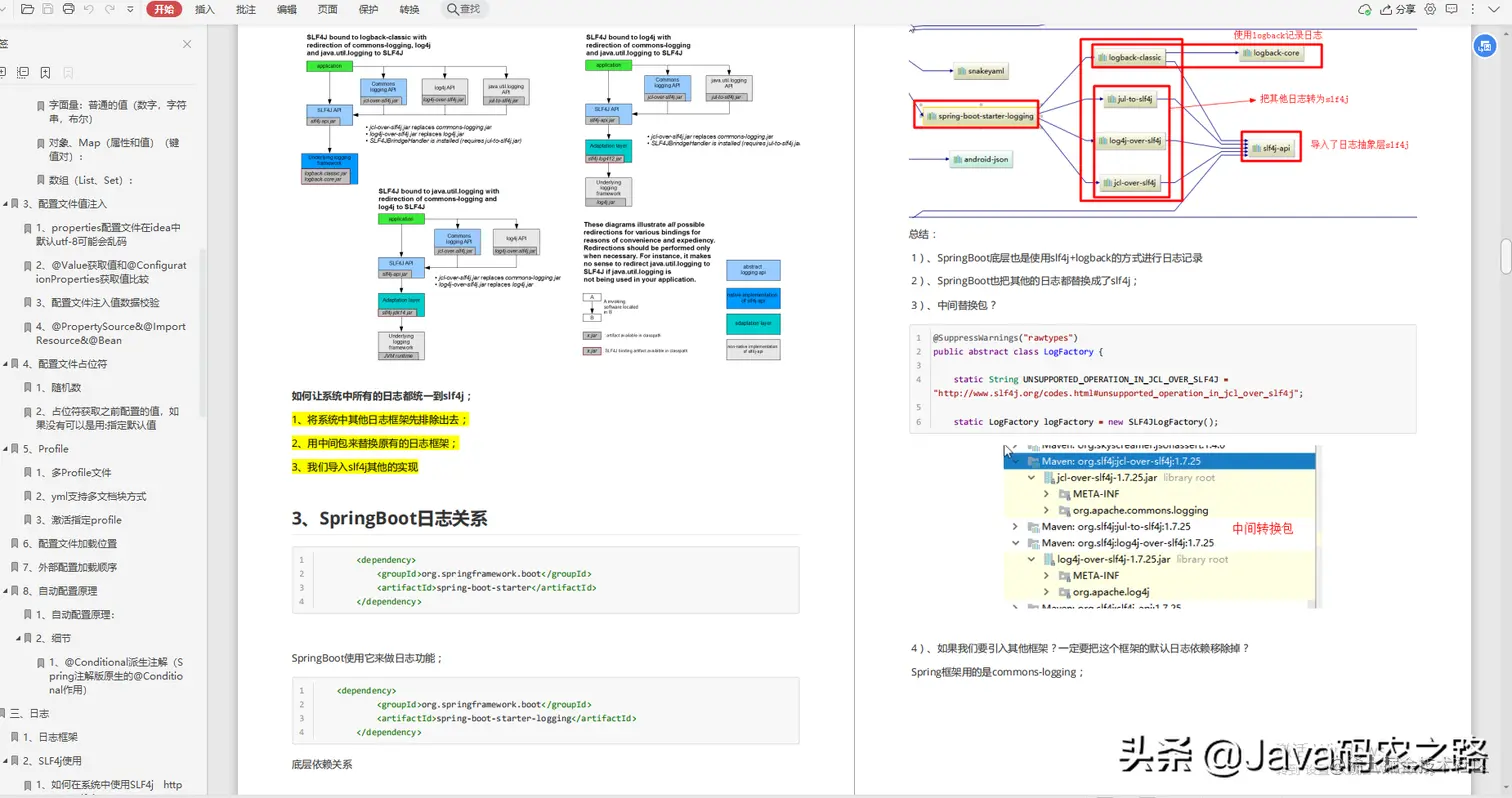Image resolution: width=1512 pixels, height=798 pixels.
Task: Check cloud sync status via cloud icon
Action: pyautogui.click(x=1364, y=9)
